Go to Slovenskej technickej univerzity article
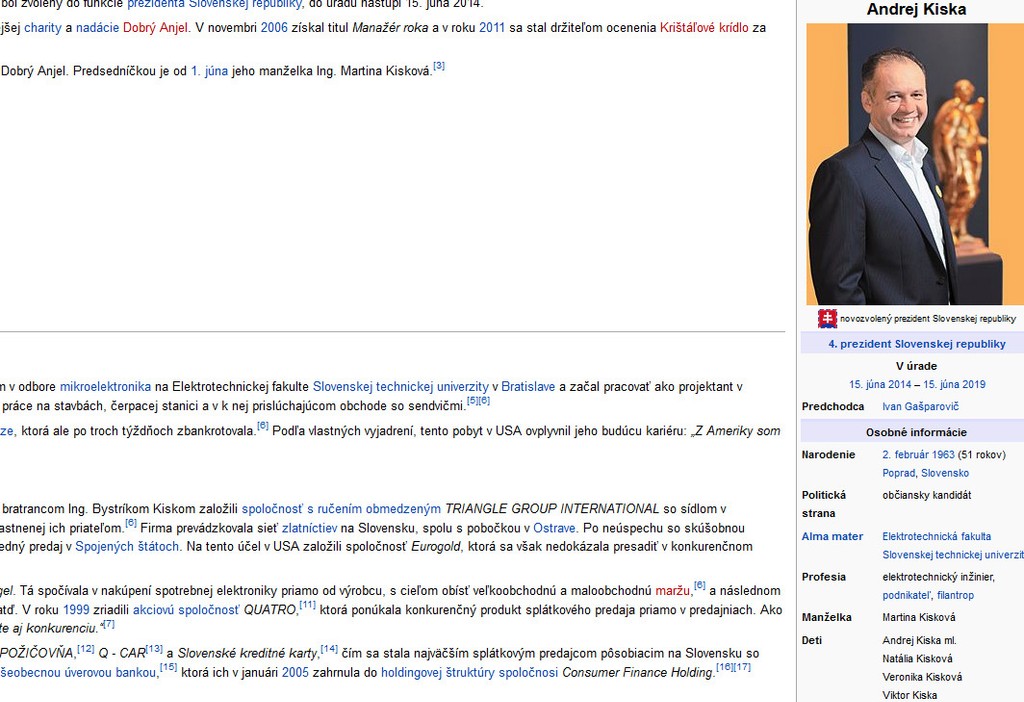The width and height of the screenshot is (1024, 702). point(400,386)
